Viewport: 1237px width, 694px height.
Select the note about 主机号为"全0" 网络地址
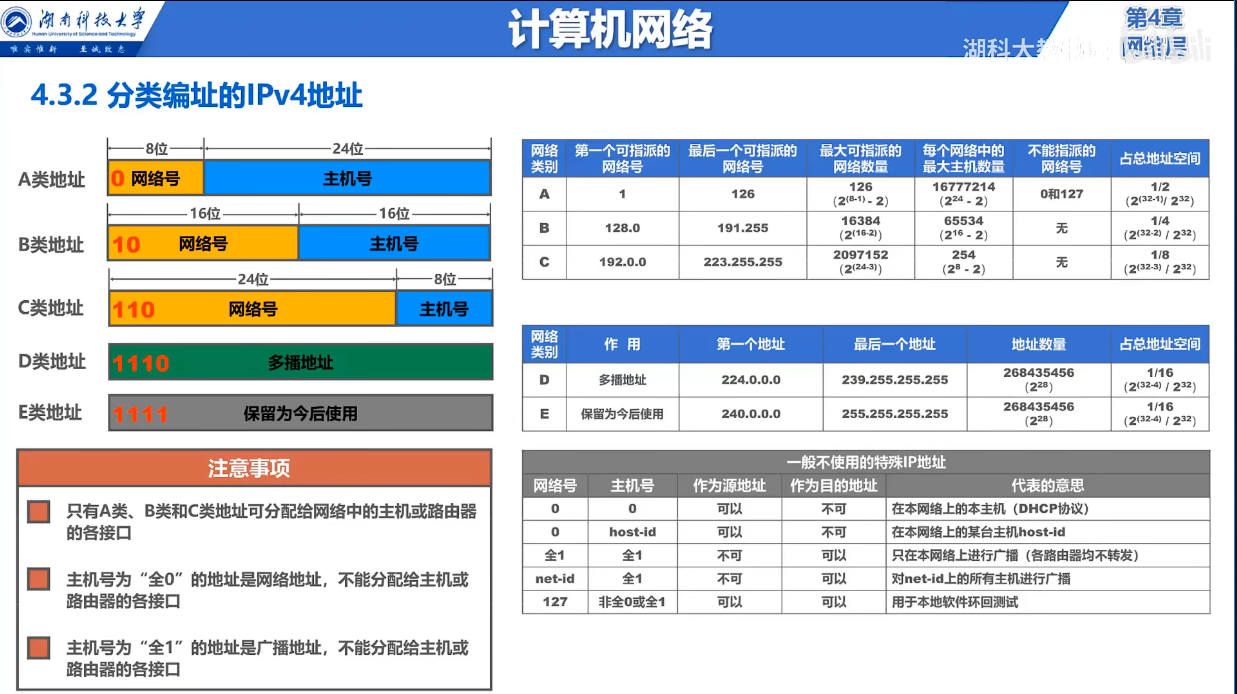click(x=268, y=590)
